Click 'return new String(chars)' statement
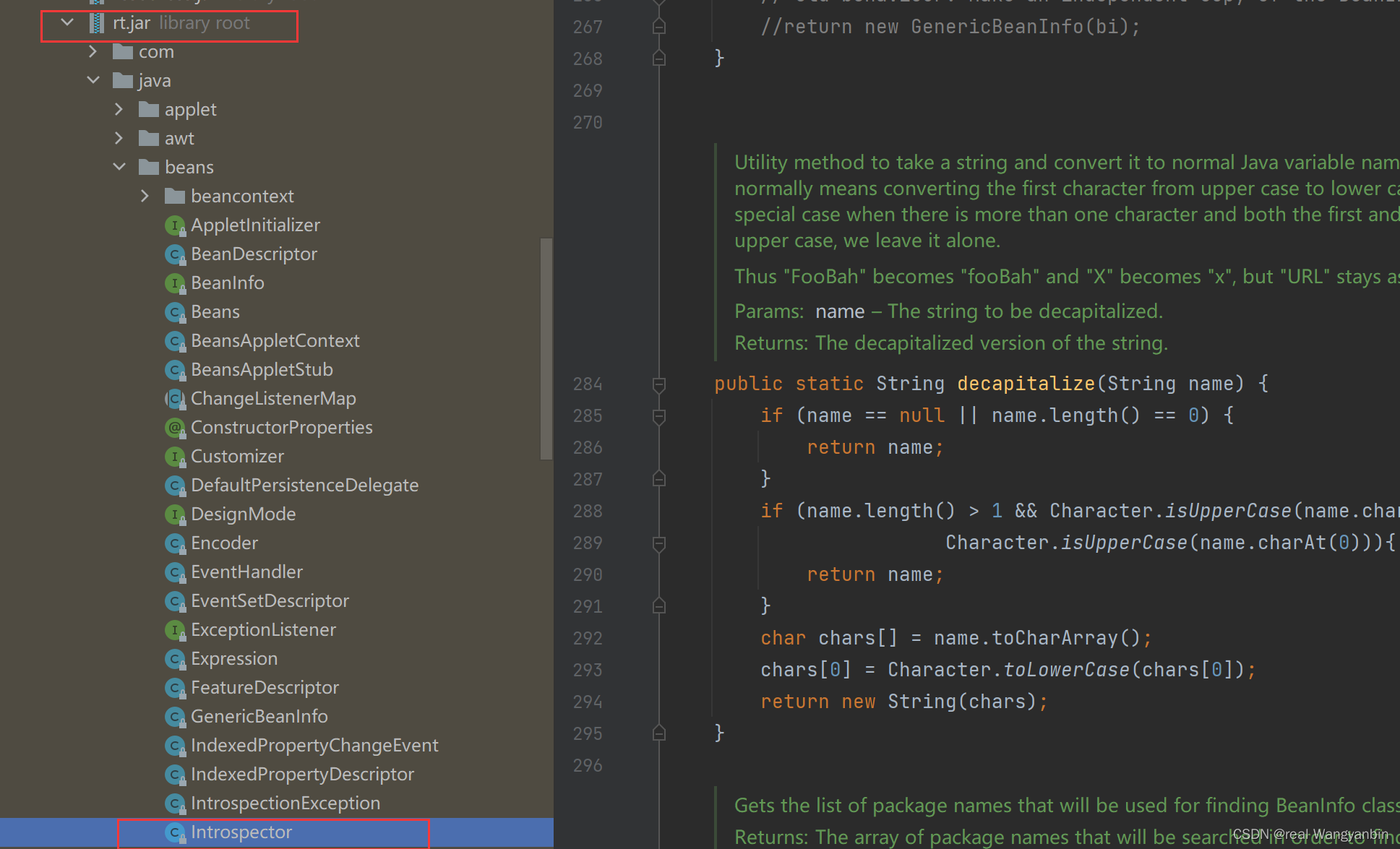The height and width of the screenshot is (849, 1400). [x=904, y=702]
